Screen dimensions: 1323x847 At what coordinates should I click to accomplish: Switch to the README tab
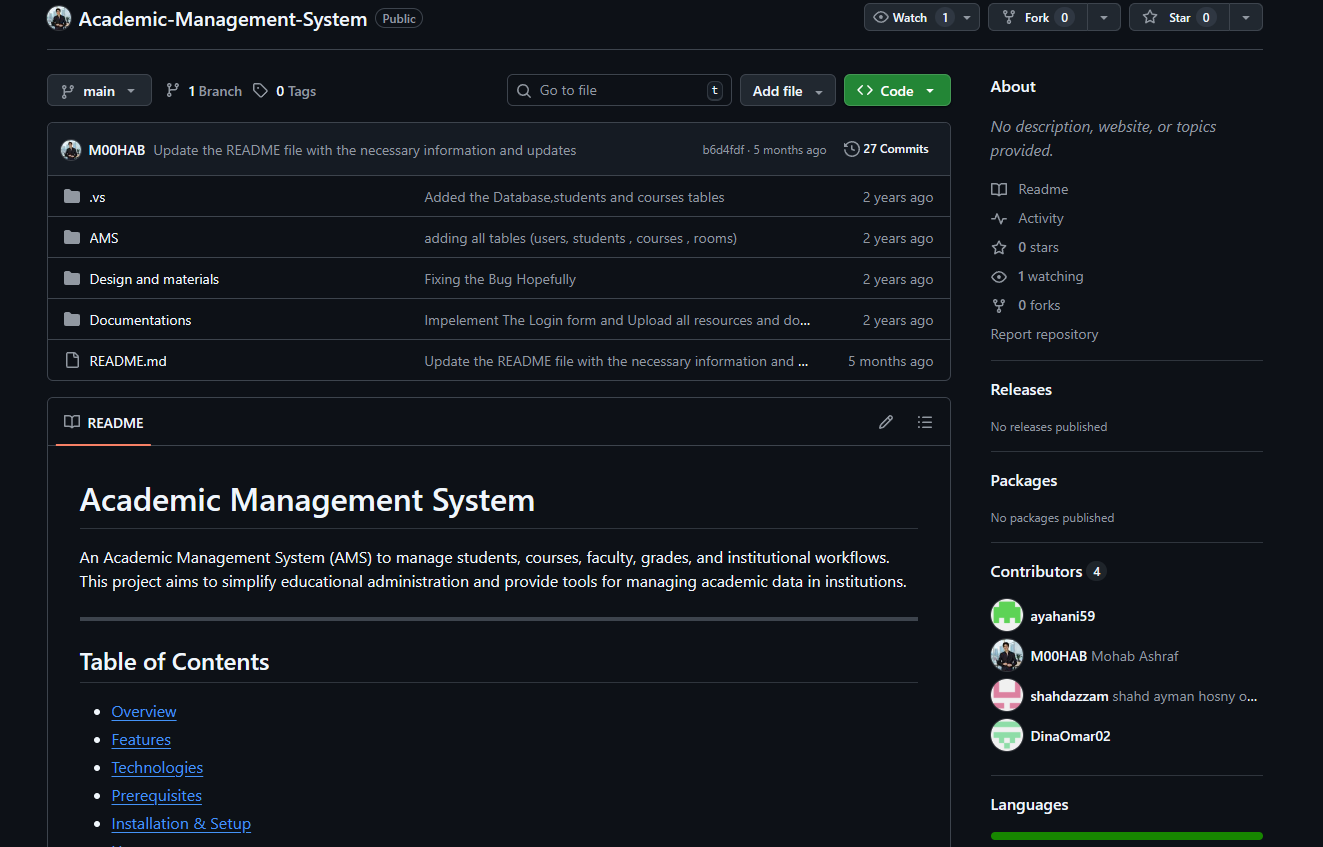103,422
